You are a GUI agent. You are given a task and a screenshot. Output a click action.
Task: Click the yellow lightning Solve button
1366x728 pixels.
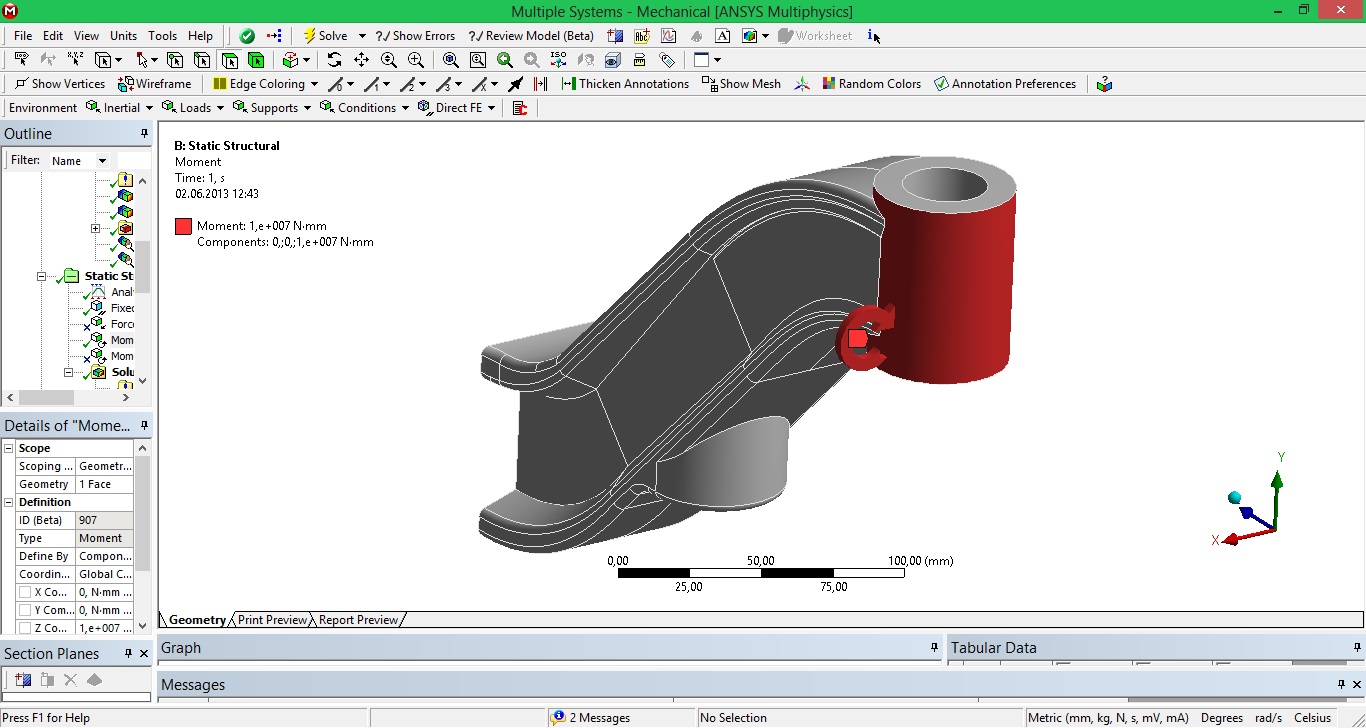point(325,36)
